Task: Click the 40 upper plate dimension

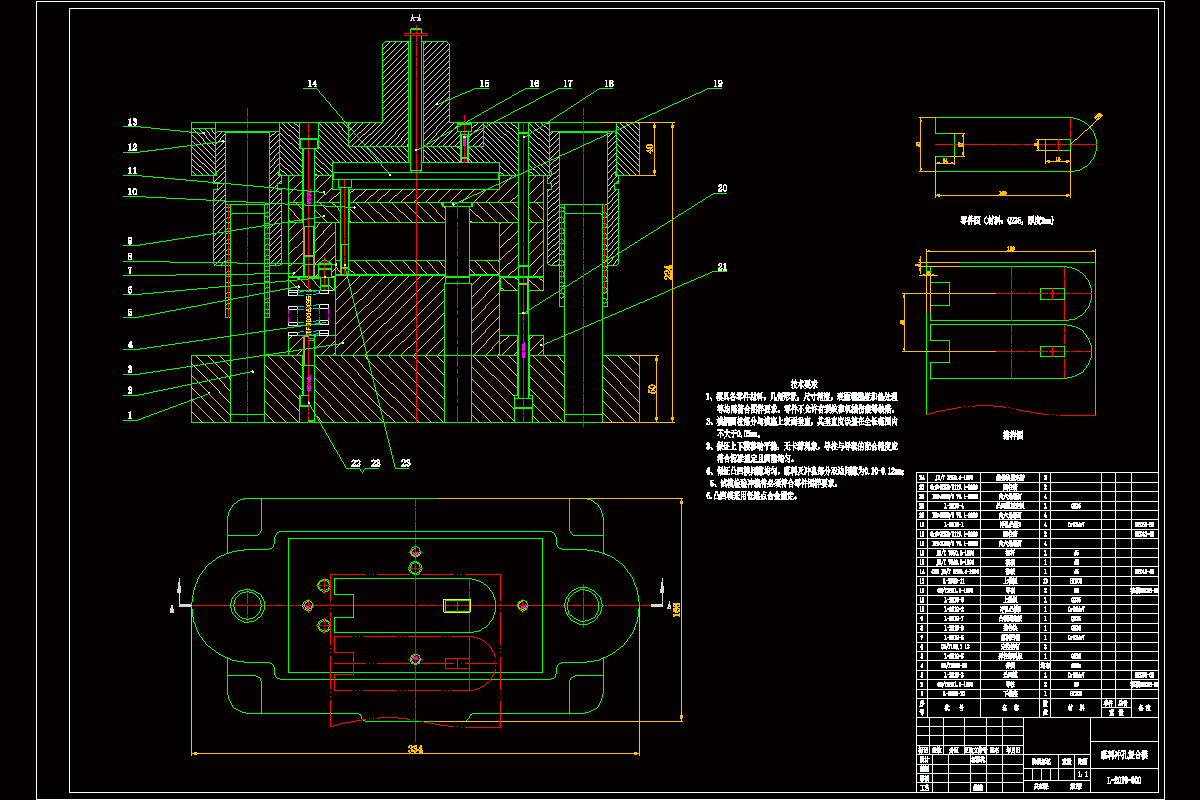Action: (649, 148)
